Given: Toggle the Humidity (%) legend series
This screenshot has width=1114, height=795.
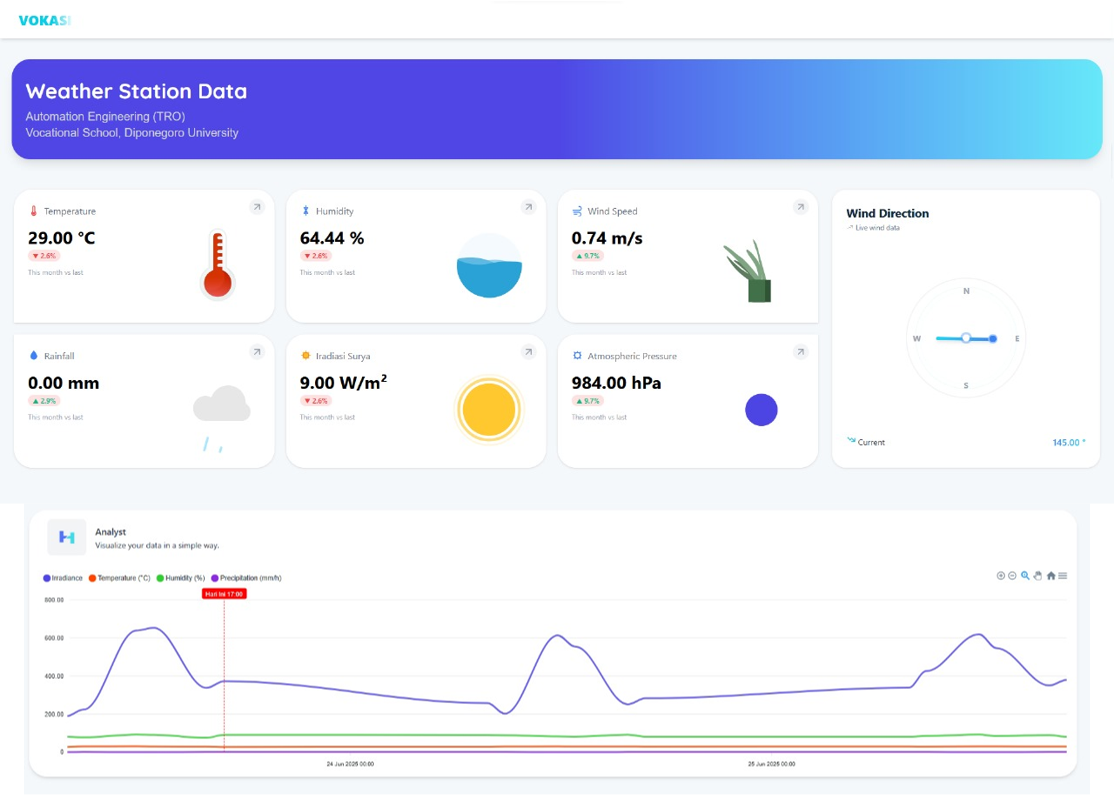Looking at the screenshot, I should (x=184, y=578).
